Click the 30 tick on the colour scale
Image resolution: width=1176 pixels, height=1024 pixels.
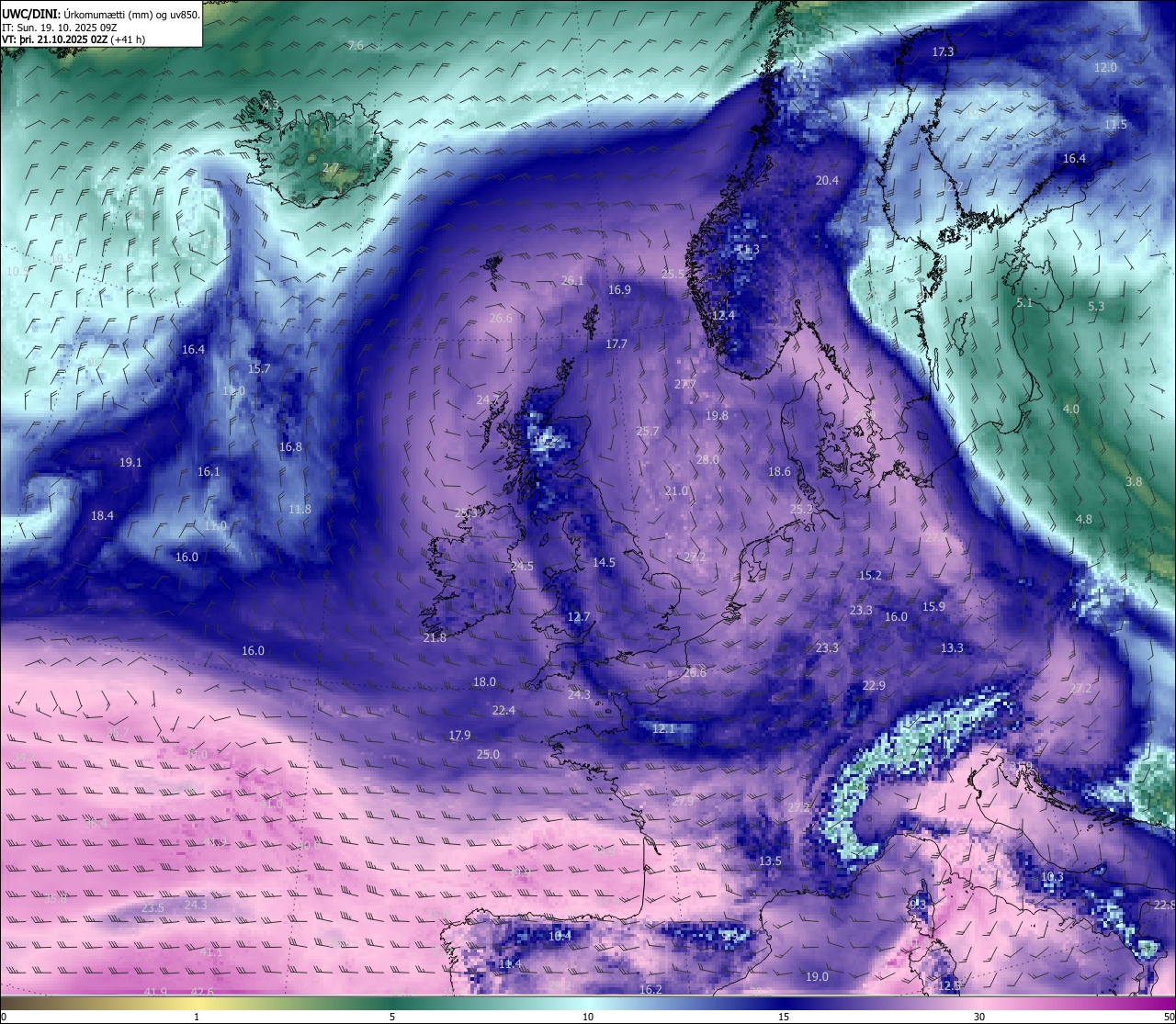click(x=979, y=1016)
